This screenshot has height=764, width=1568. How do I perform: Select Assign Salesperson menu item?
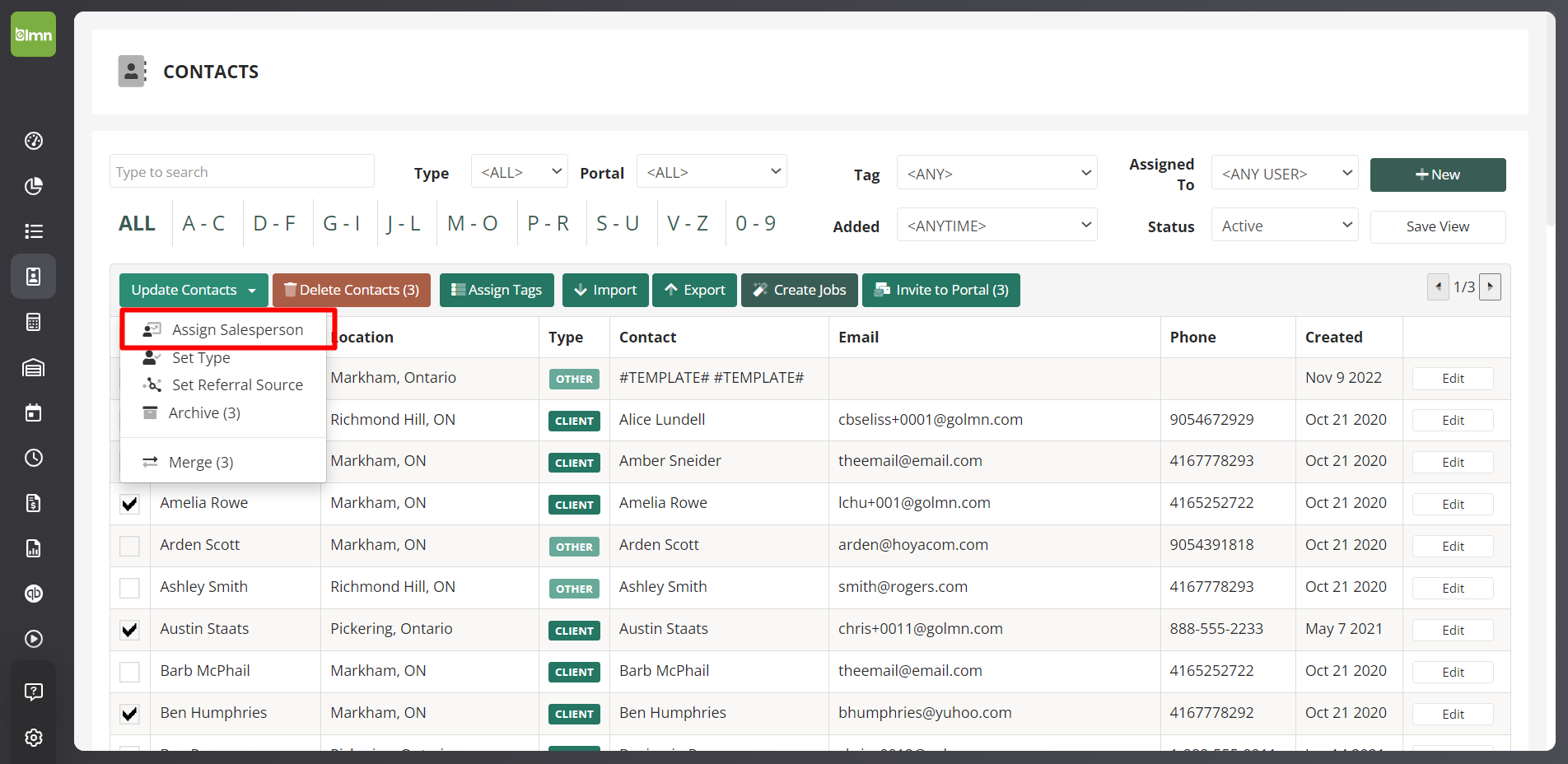[x=224, y=329]
